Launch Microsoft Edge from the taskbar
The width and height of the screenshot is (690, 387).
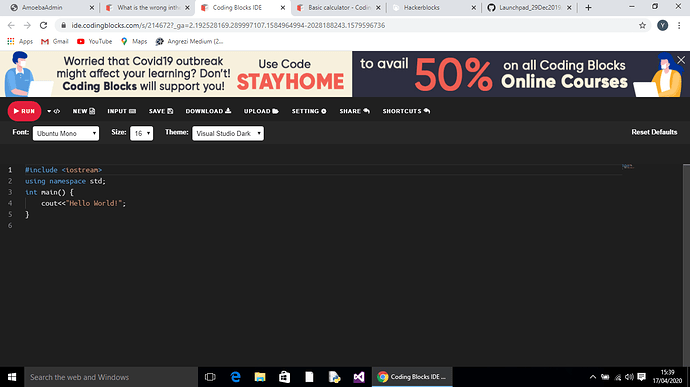(235, 377)
